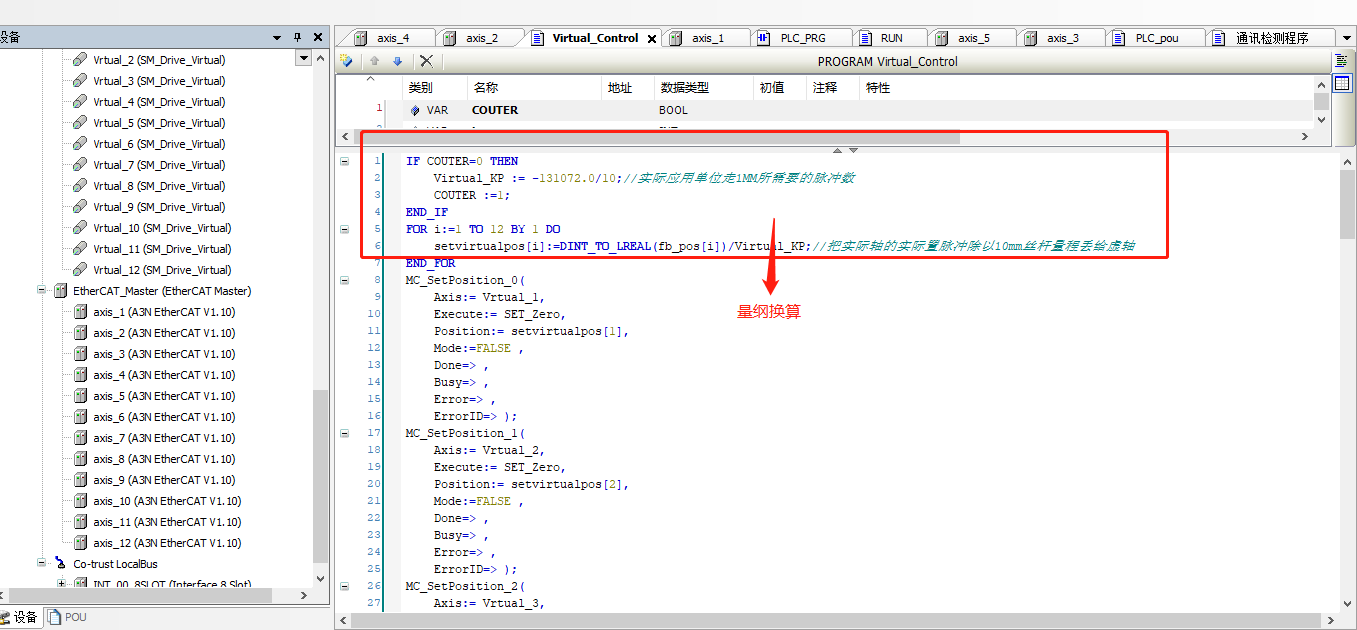Click the 注释 column header
Viewport: 1357px width, 630px height.
pyautogui.click(x=833, y=88)
